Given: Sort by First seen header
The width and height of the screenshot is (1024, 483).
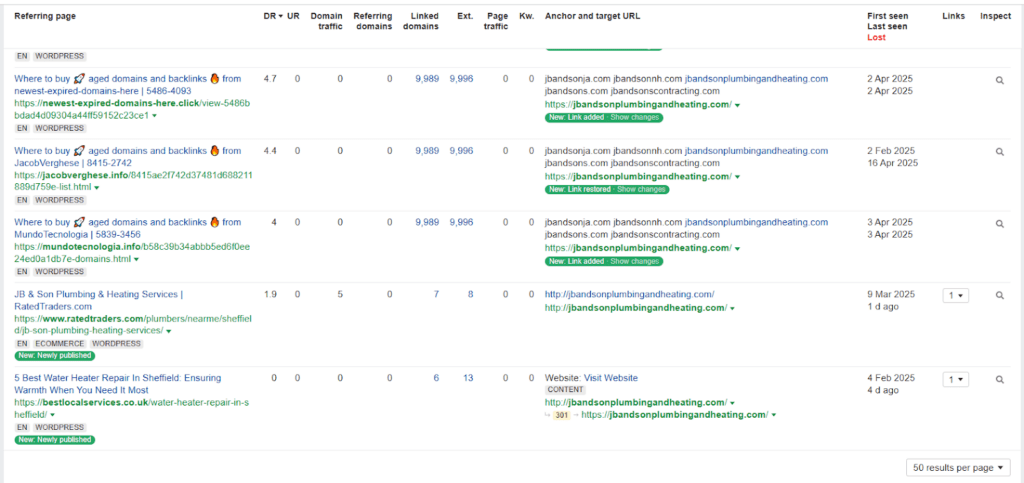Looking at the screenshot, I should click(x=888, y=16).
